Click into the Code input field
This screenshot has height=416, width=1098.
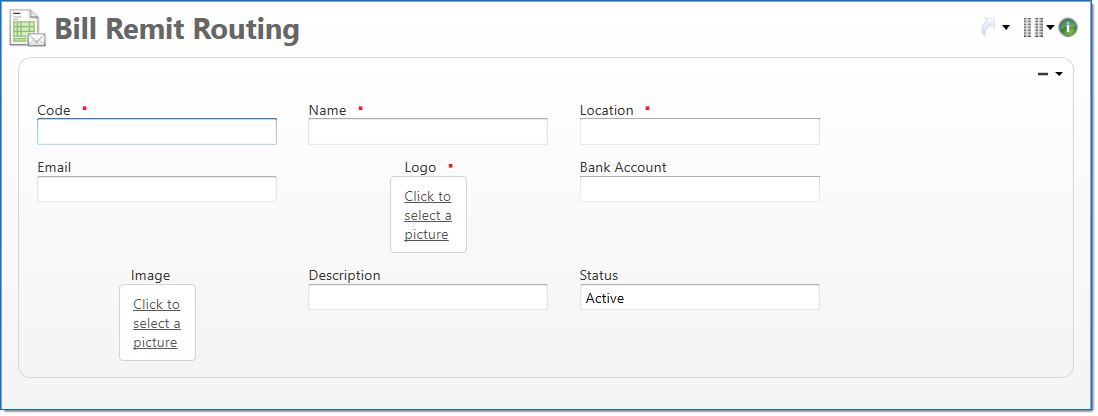157,132
